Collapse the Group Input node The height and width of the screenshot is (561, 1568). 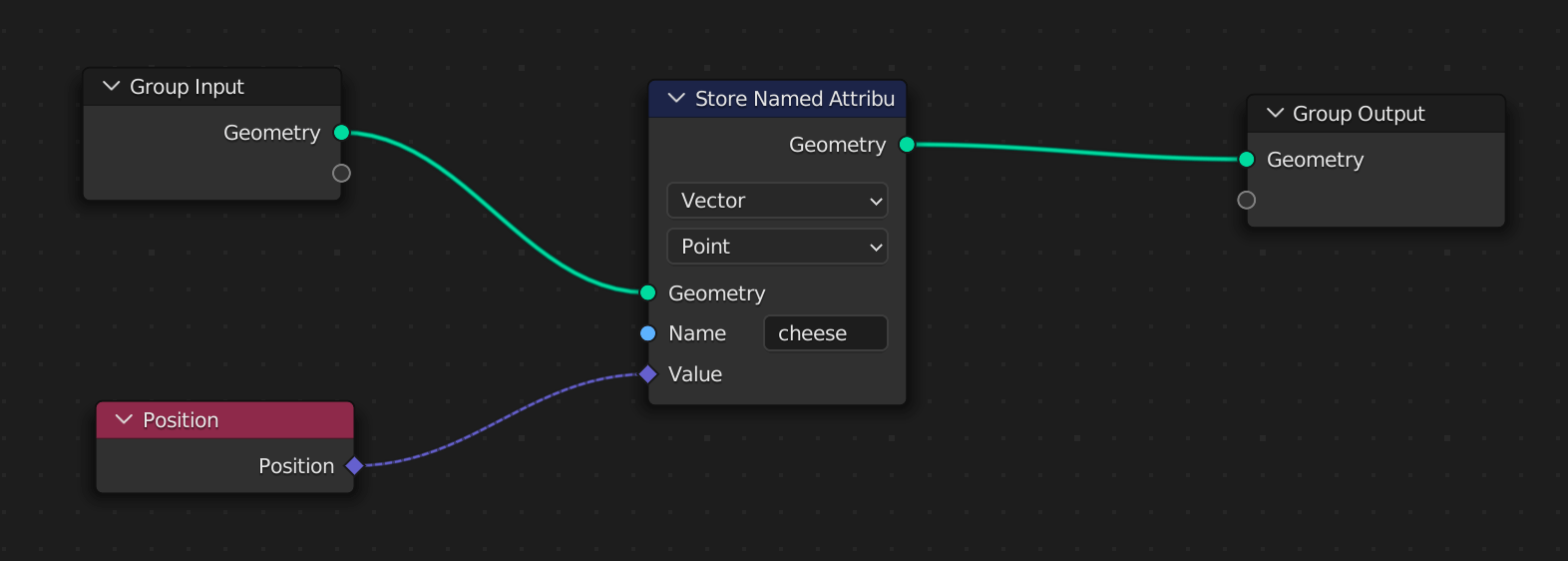point(111,87)
